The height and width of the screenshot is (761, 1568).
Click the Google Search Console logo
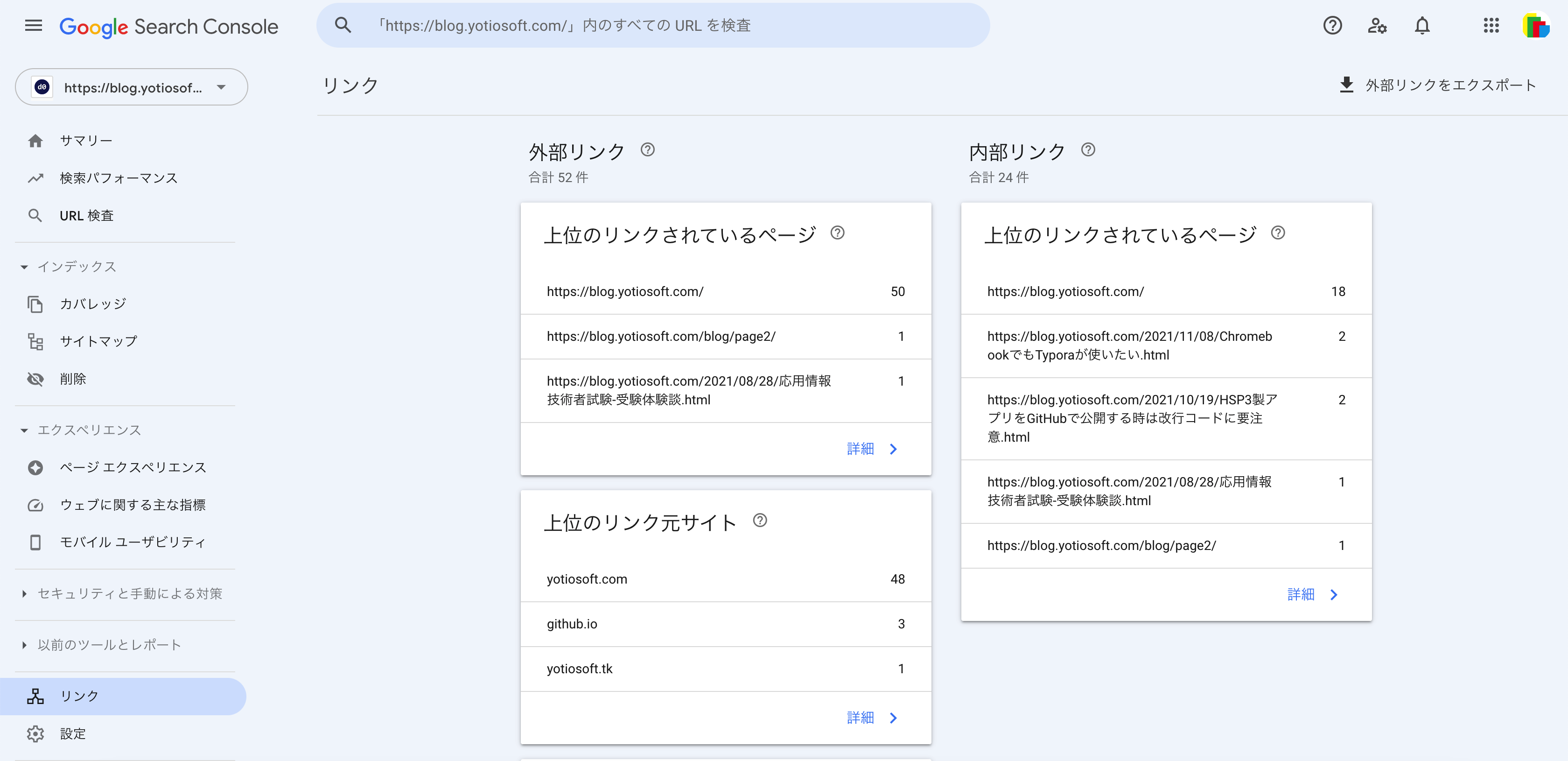pyautogui.click(x=168, y=26)
